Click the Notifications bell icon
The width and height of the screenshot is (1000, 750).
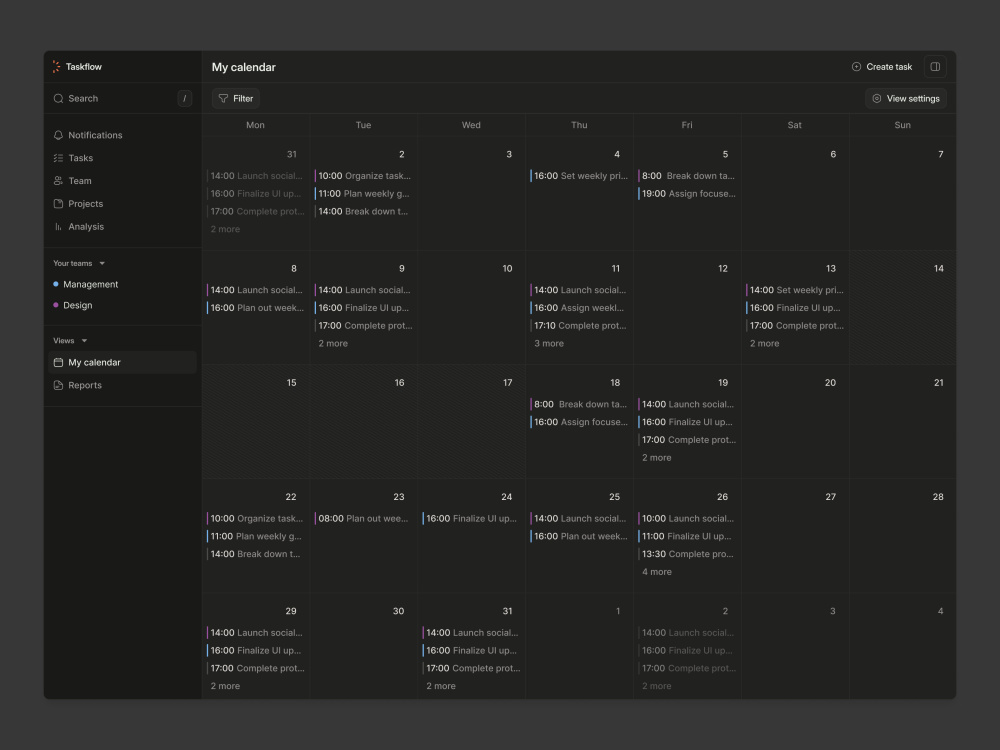[58, 135]
